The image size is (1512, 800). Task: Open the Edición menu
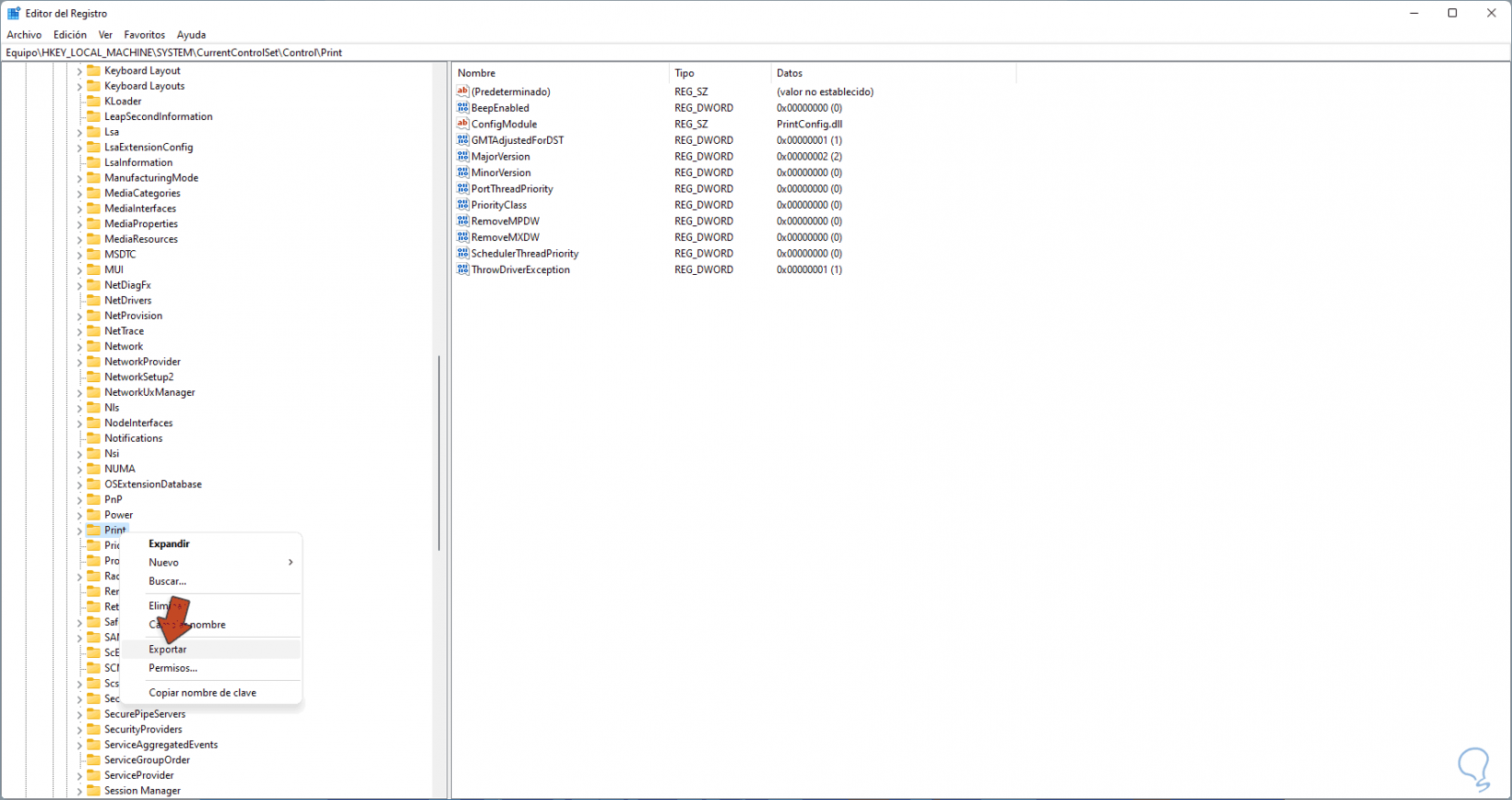tap(71, 35)
